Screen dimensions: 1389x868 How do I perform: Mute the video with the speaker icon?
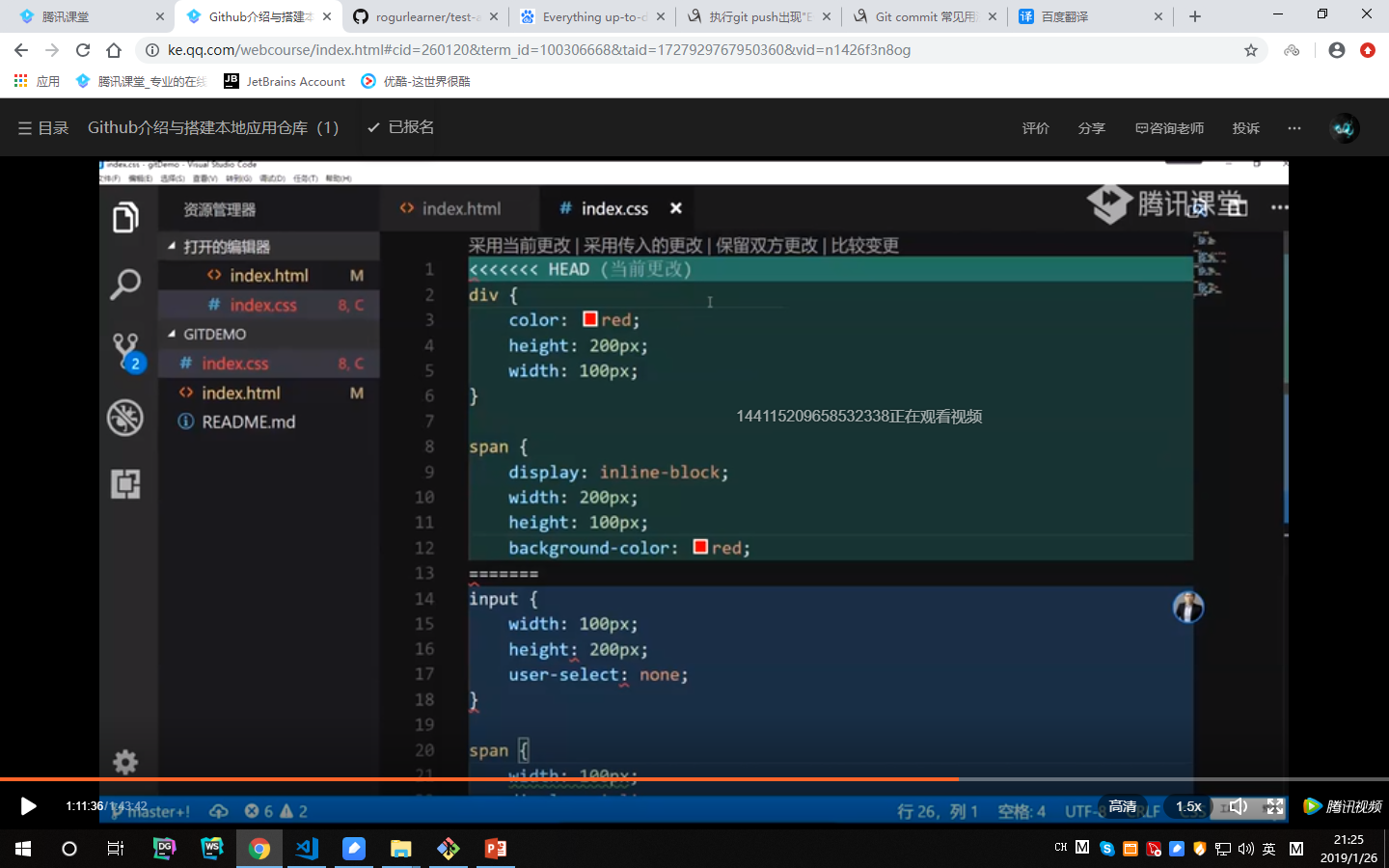(1239, 806)
